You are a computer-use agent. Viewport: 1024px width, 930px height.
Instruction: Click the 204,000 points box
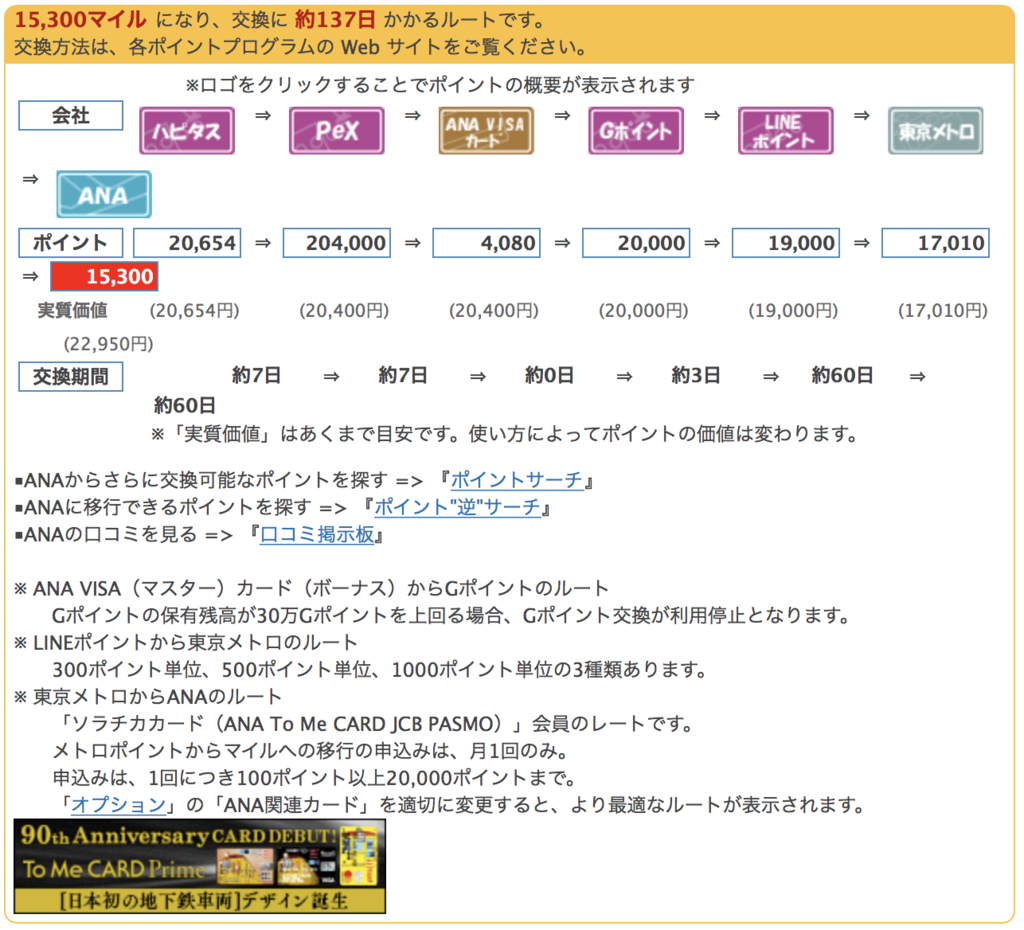(336, 243)
